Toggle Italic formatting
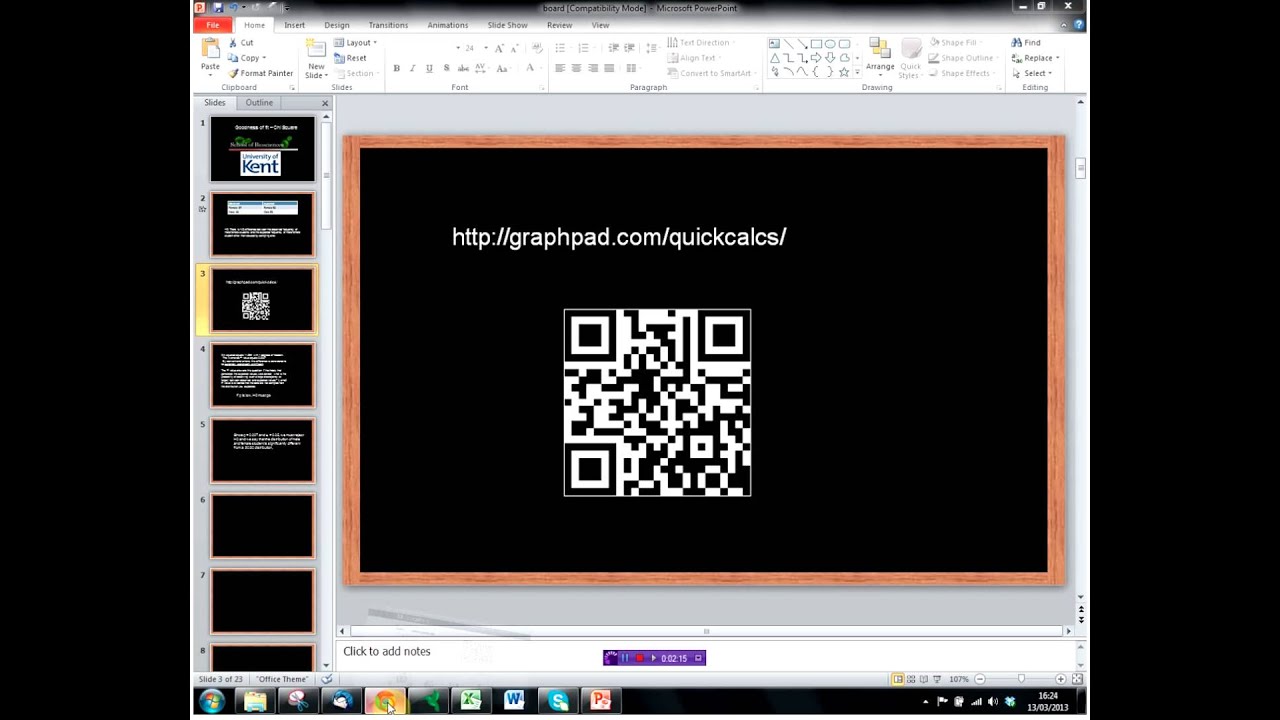 [413, 68]
